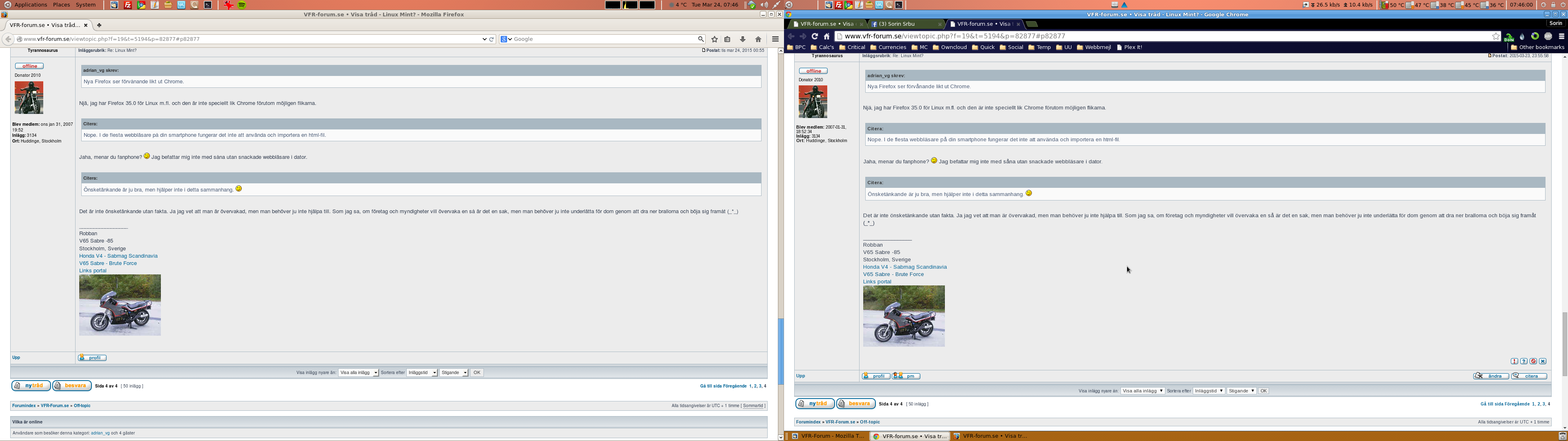Star the page in Chrome address bar
This screenshot has height=441, width=1568.
click(x=1496, y=37)
